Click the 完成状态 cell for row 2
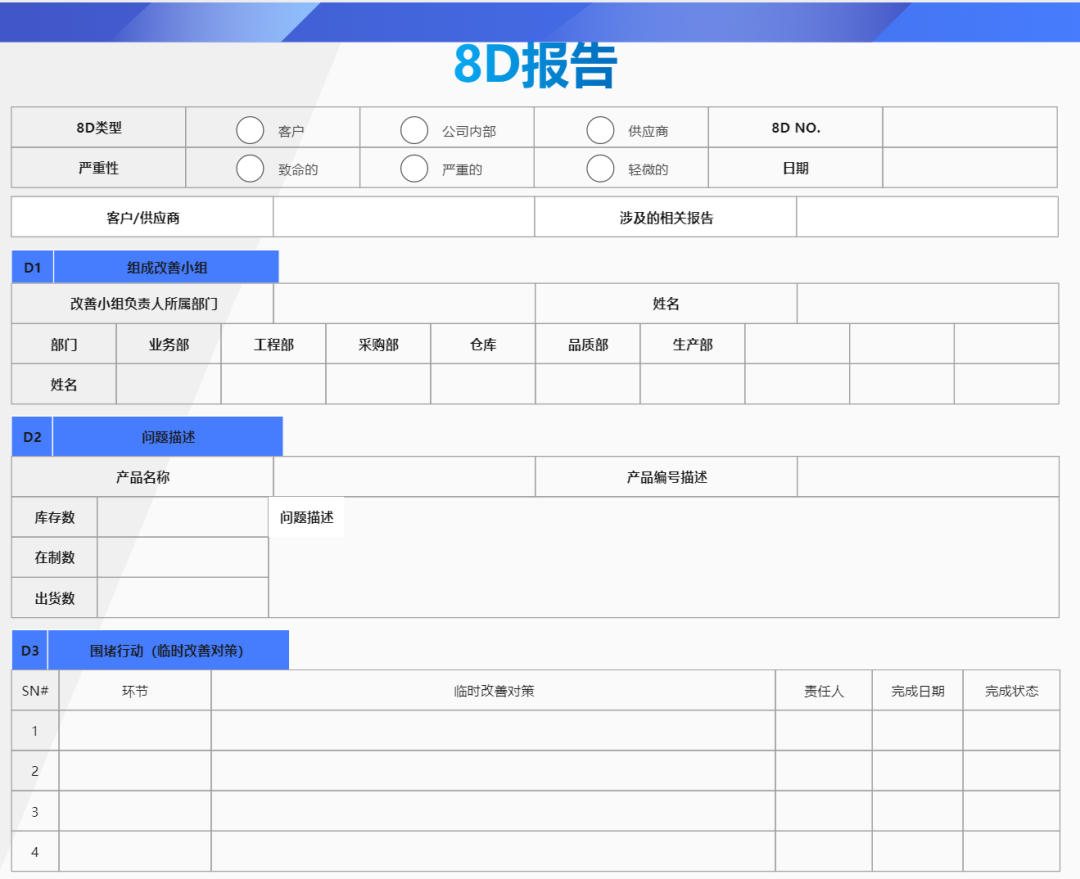Image resolution: width=1080 pixels, height=879 pixels. (x=1011, y=771)
